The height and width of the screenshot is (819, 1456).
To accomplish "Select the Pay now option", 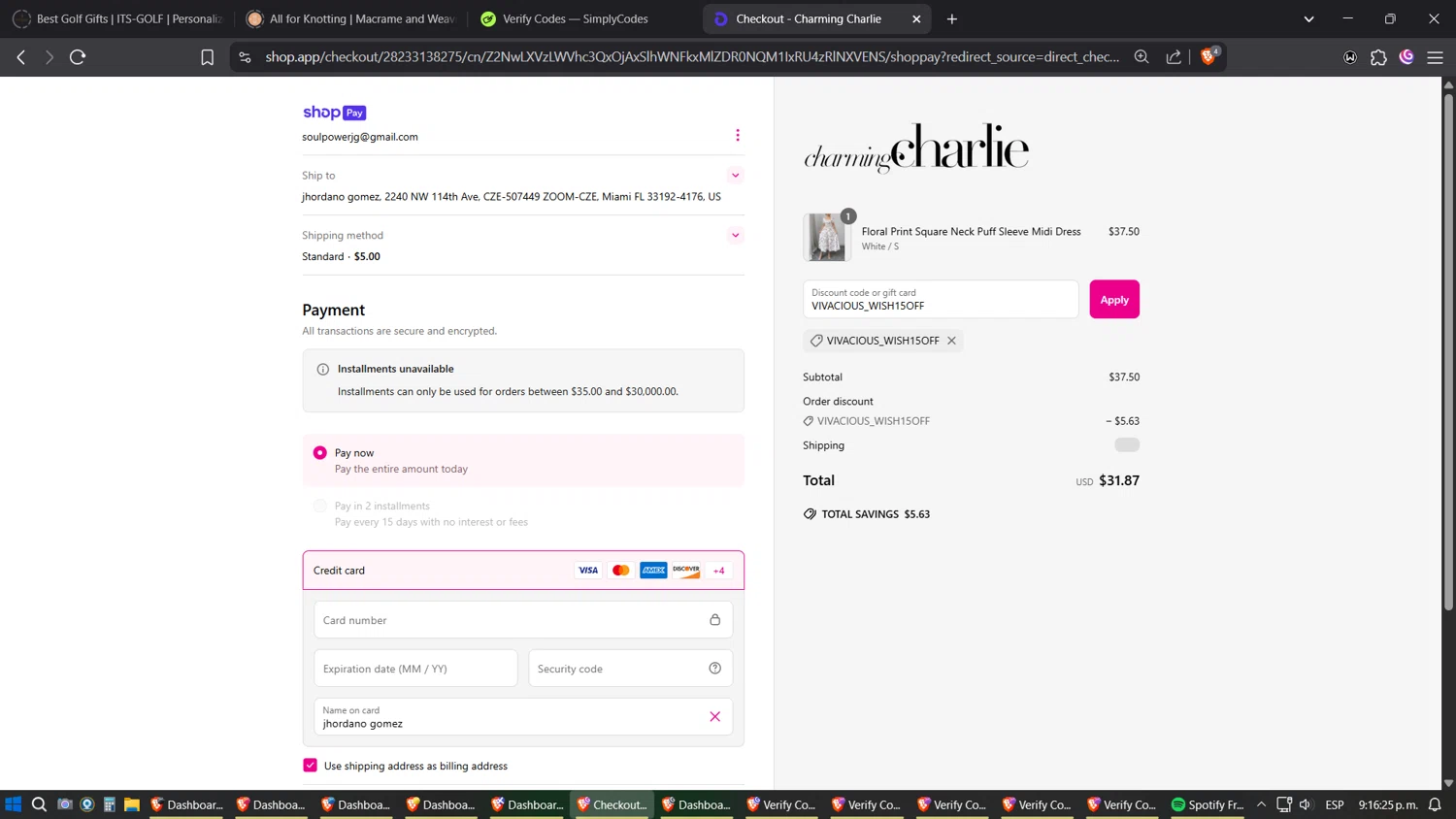I will point(319,453).
